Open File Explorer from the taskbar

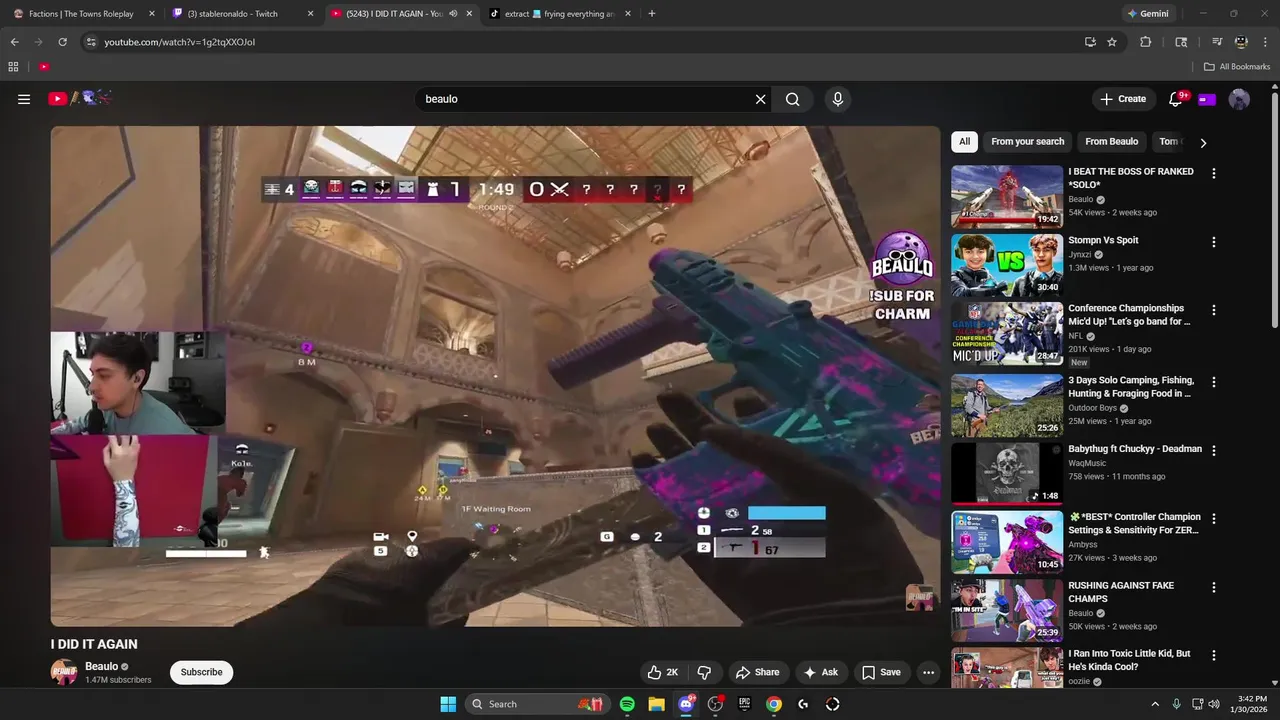(656, 704)
